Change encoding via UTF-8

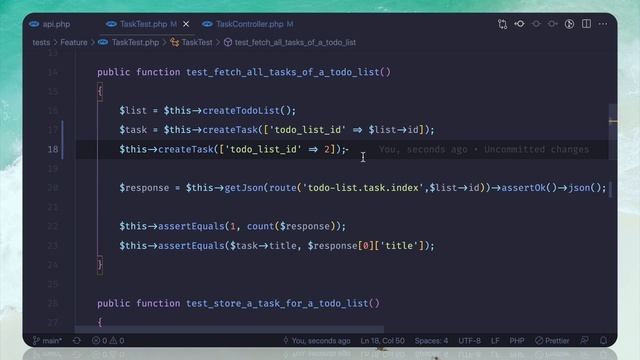pyautogui.click(x=469, y=340)
